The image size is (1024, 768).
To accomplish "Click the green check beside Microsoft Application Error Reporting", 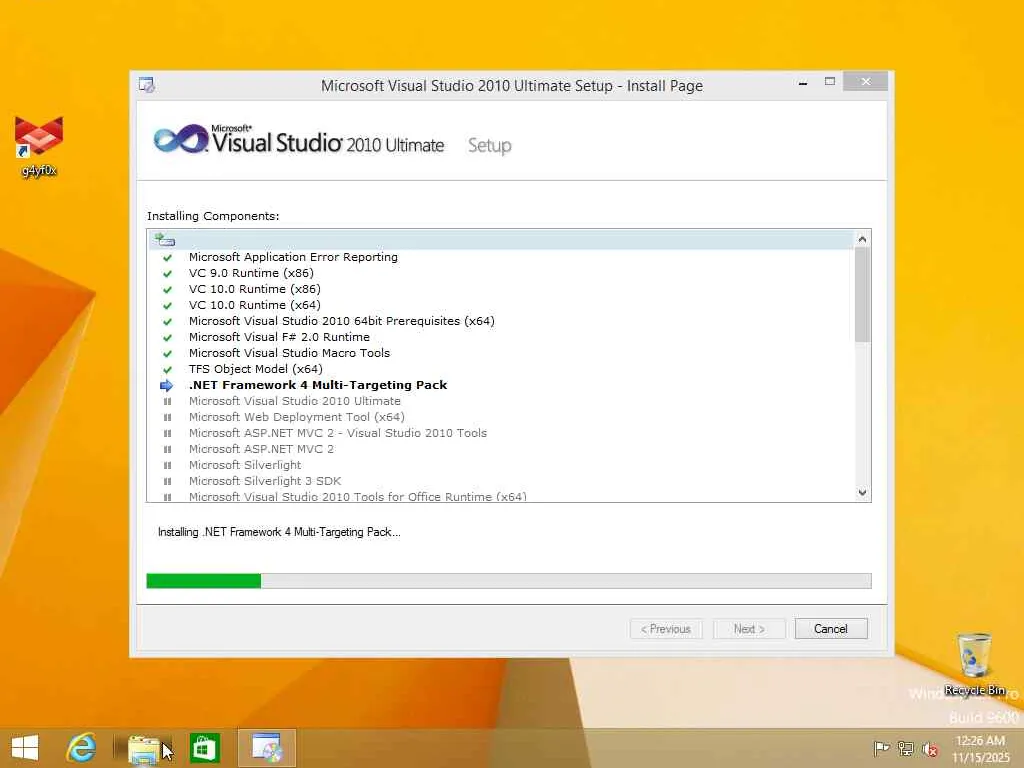I will [167, 257].
